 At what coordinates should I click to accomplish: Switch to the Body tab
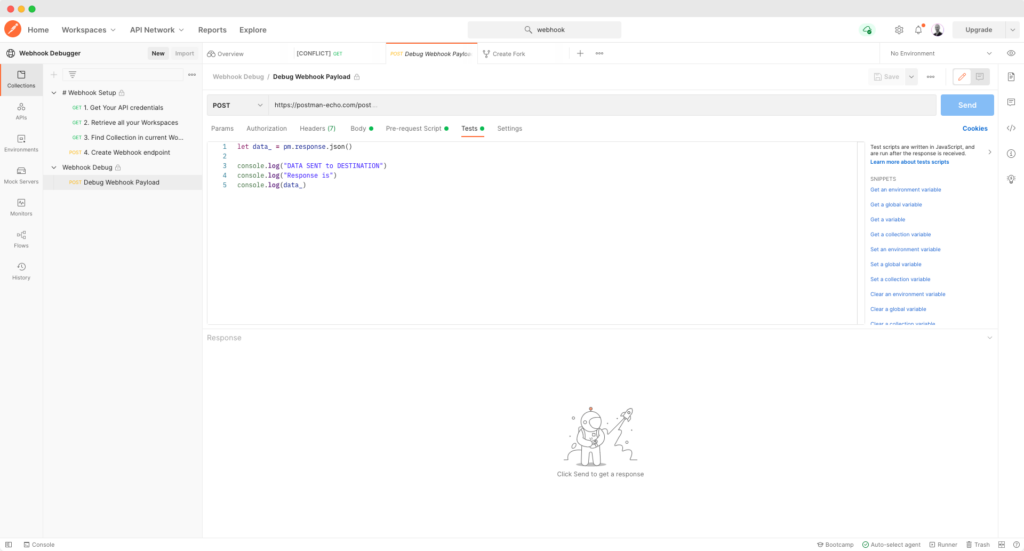pyautogui.click(x=361, y=129)
